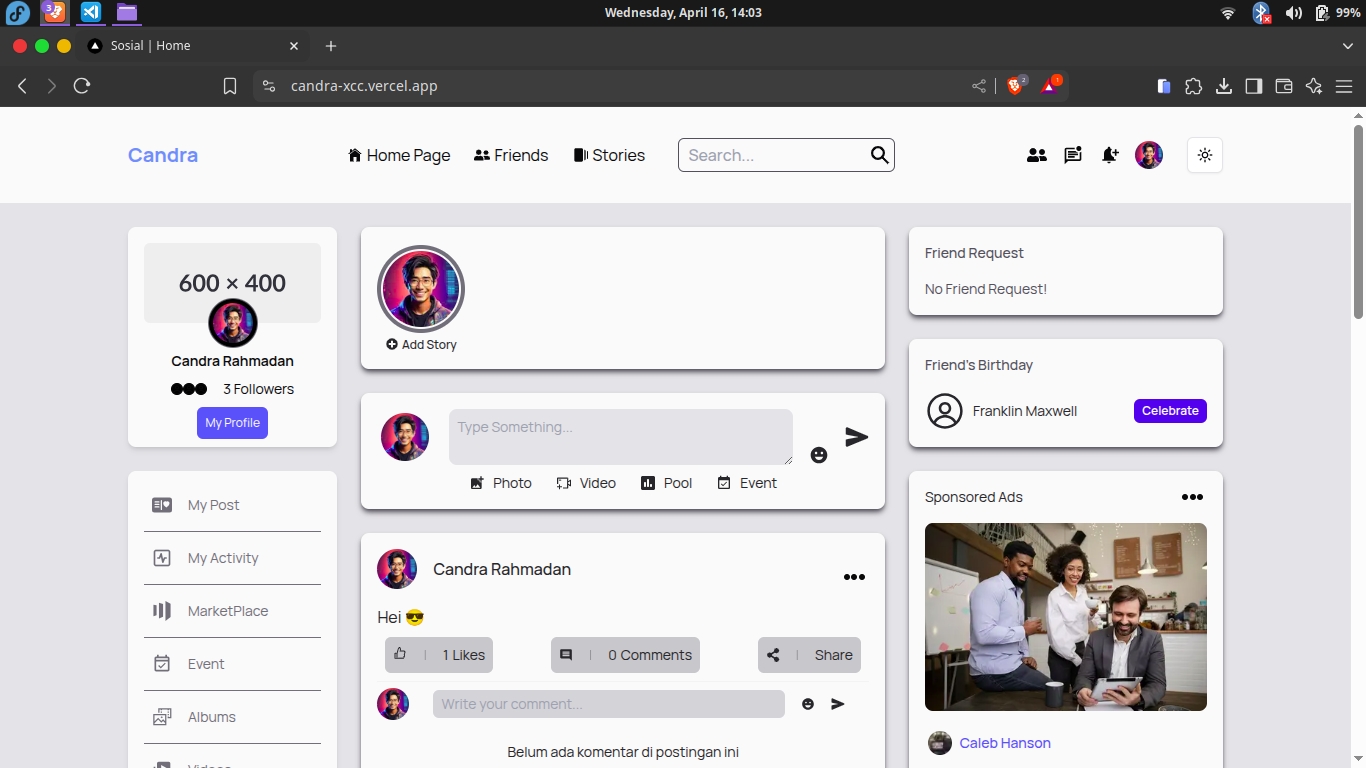Click the My Profile button

[x=232, y=423]
